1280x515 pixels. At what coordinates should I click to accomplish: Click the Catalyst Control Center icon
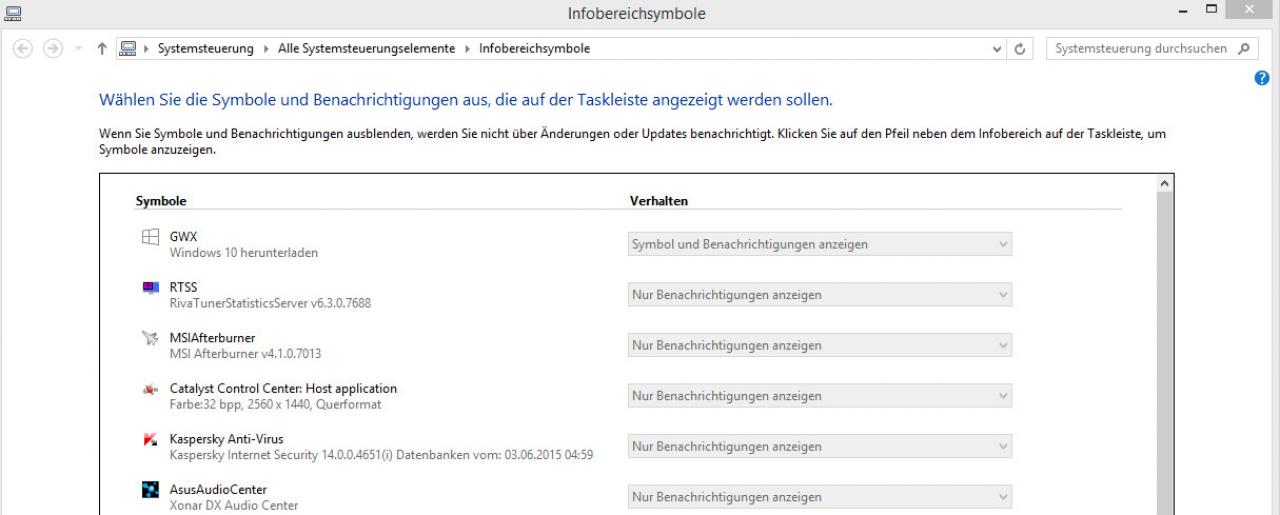[x=150, y=388]
